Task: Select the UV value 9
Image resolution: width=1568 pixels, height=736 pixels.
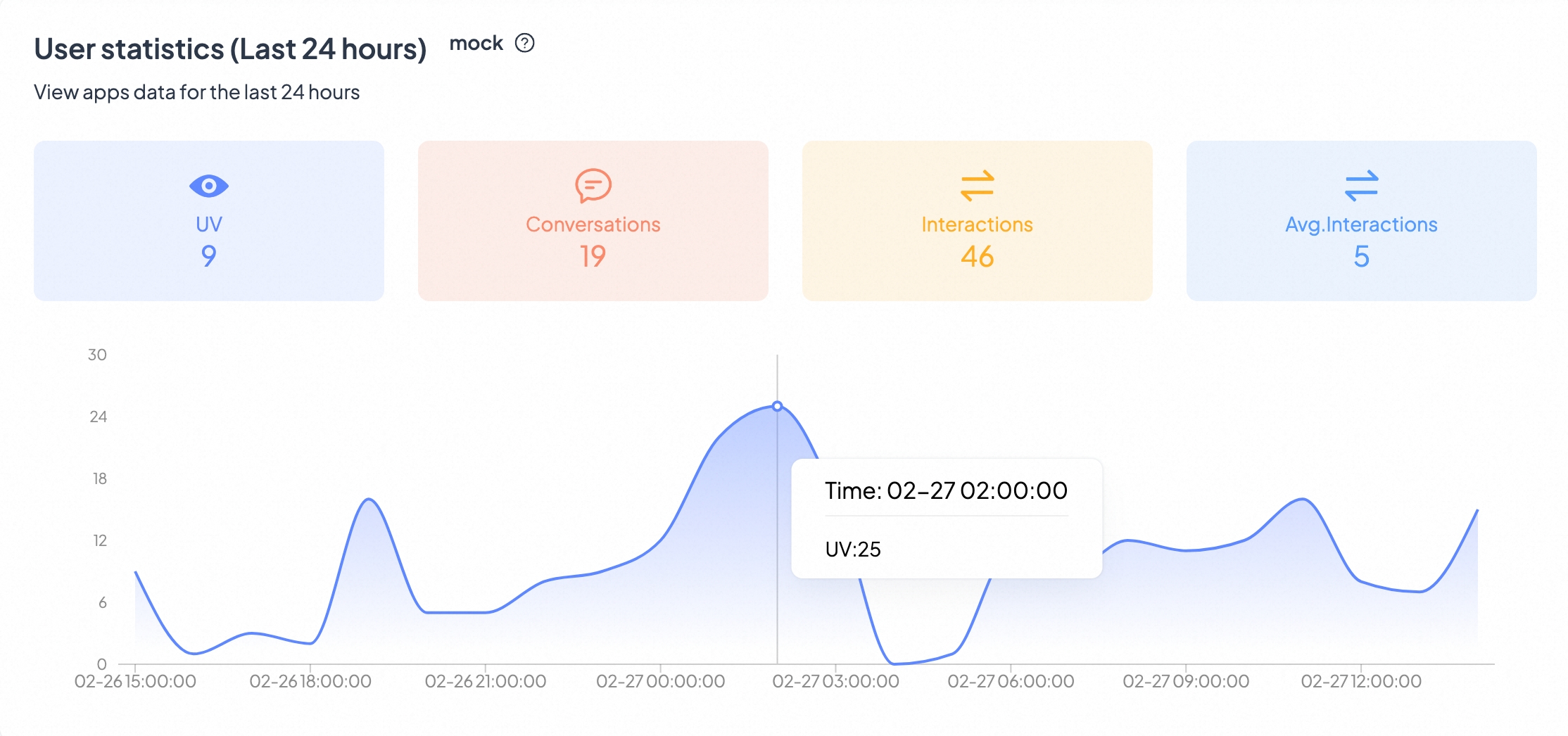Action: tap(209, 256)
